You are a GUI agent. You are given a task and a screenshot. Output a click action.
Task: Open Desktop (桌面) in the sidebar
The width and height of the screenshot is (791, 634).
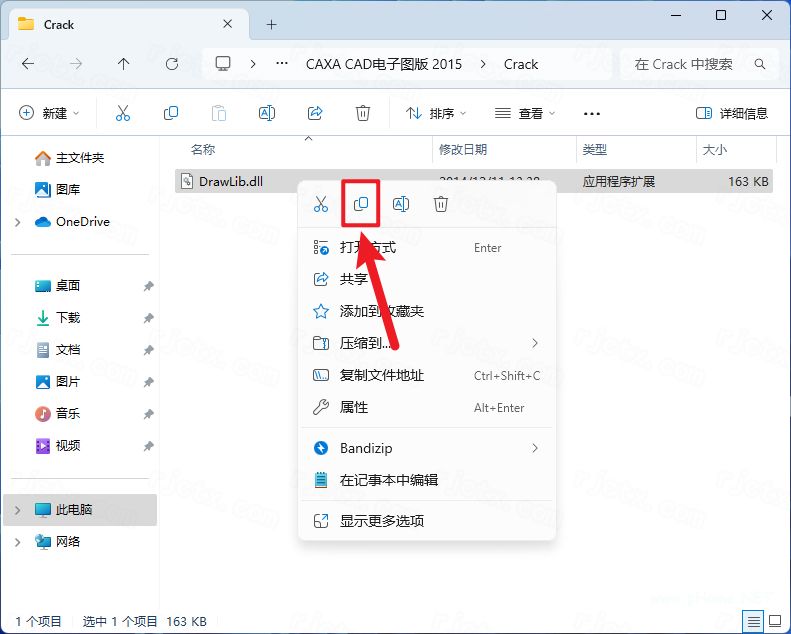(58, 285)
